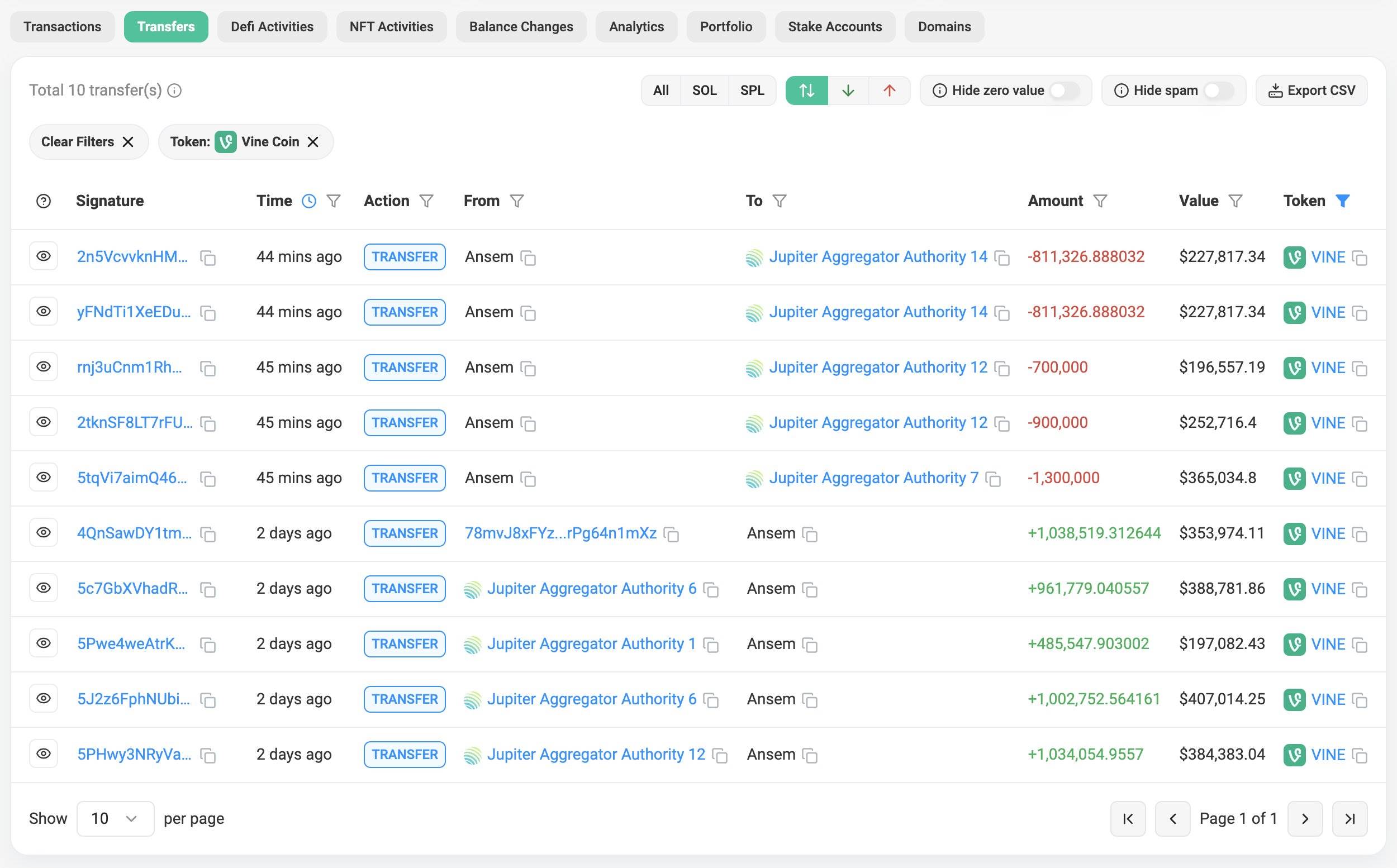This screenshot has width=1397, height=868.
Task: Show only outgoing transfers (red up arrow)
Action: coord(889,90)
